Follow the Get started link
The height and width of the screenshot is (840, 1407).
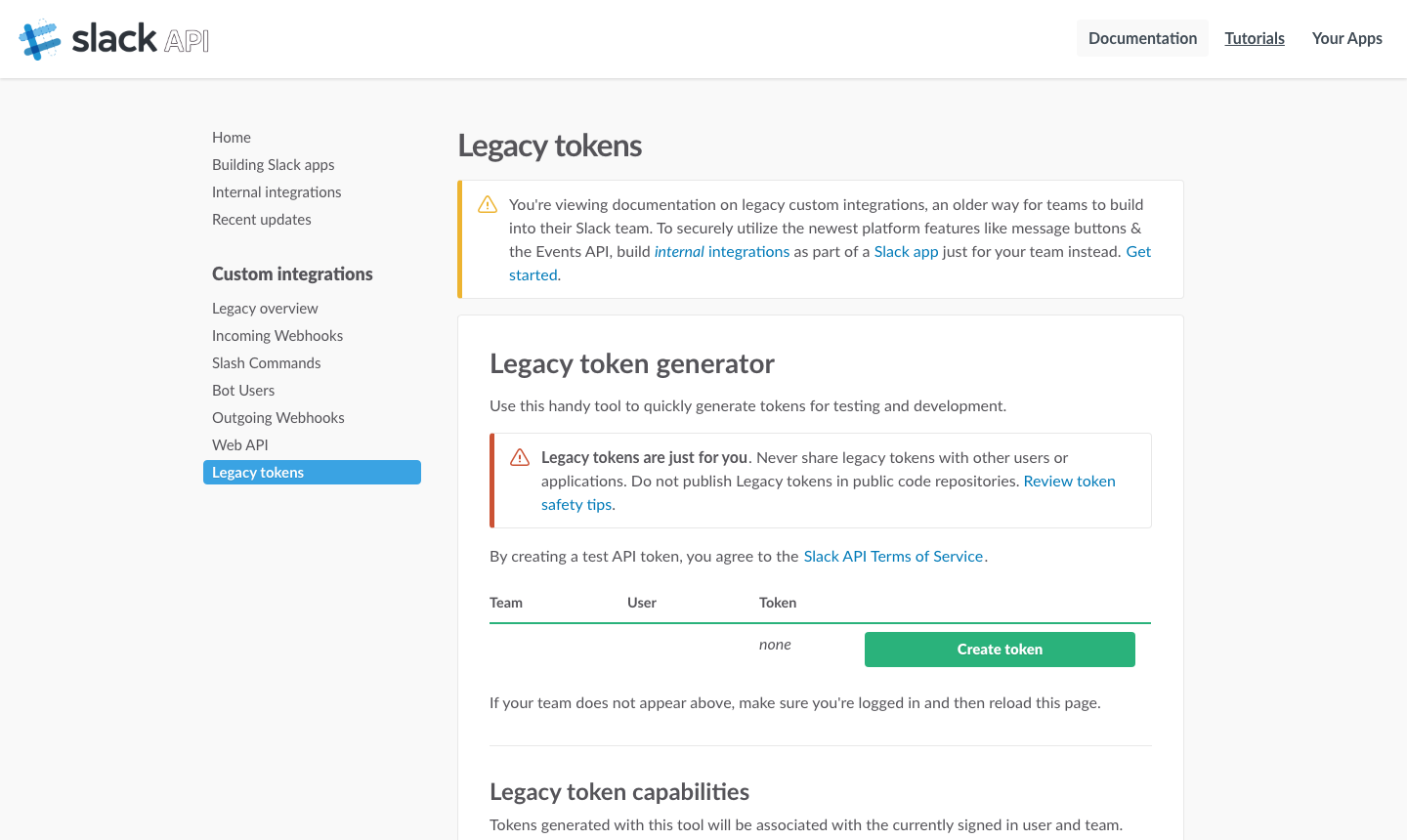[1138, 252]
